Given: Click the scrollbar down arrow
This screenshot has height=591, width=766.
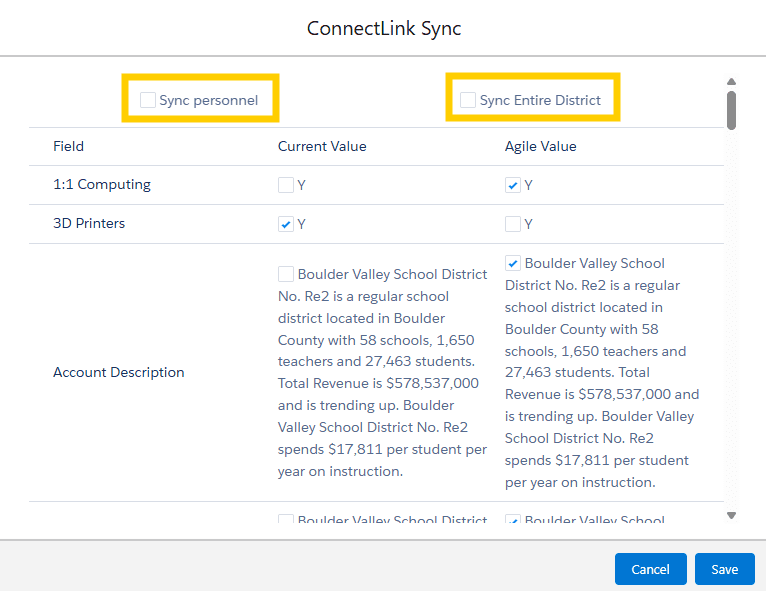Looking at the screenshot, I should 731,516.
